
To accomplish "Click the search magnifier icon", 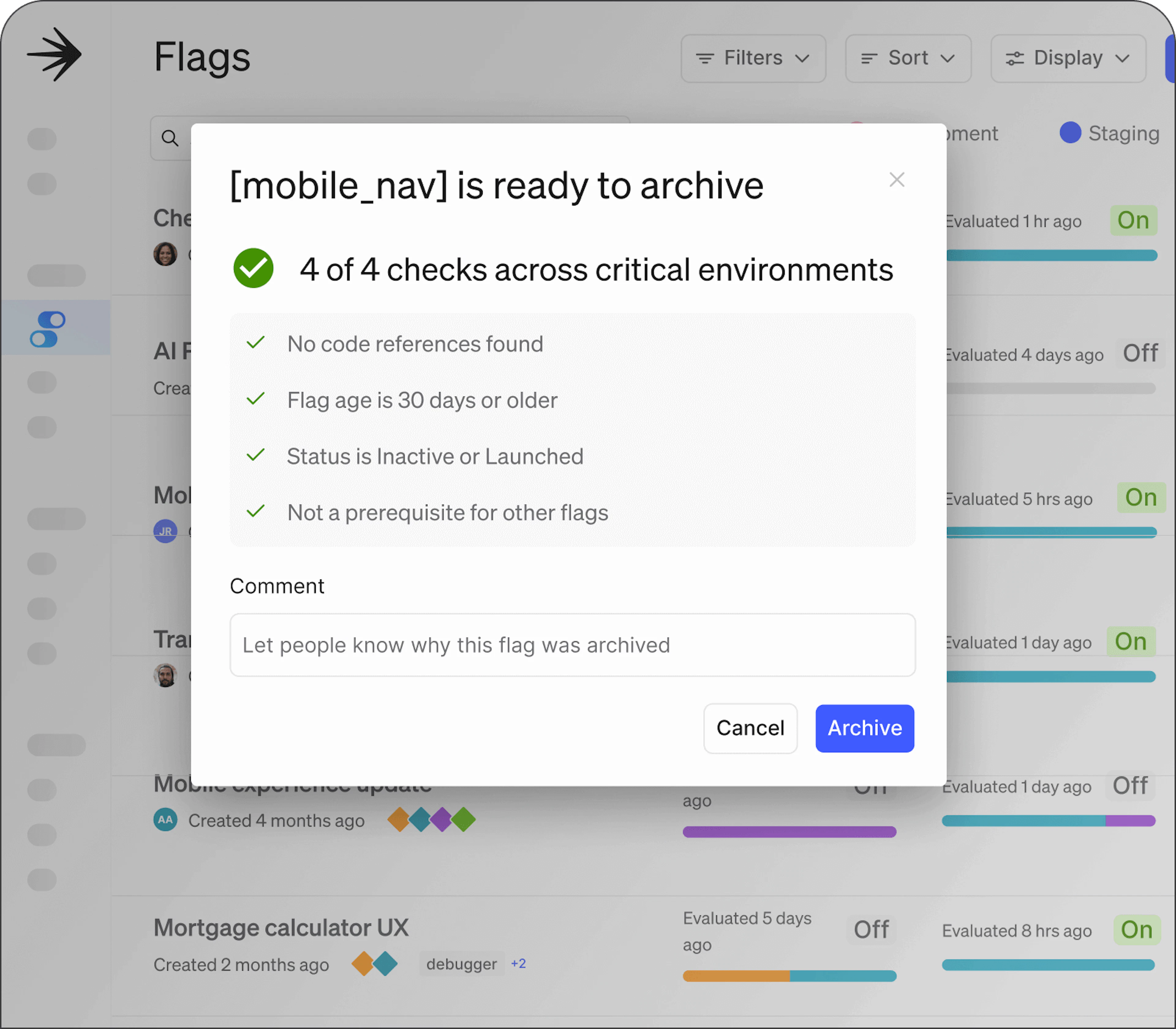I will [169, 138].
